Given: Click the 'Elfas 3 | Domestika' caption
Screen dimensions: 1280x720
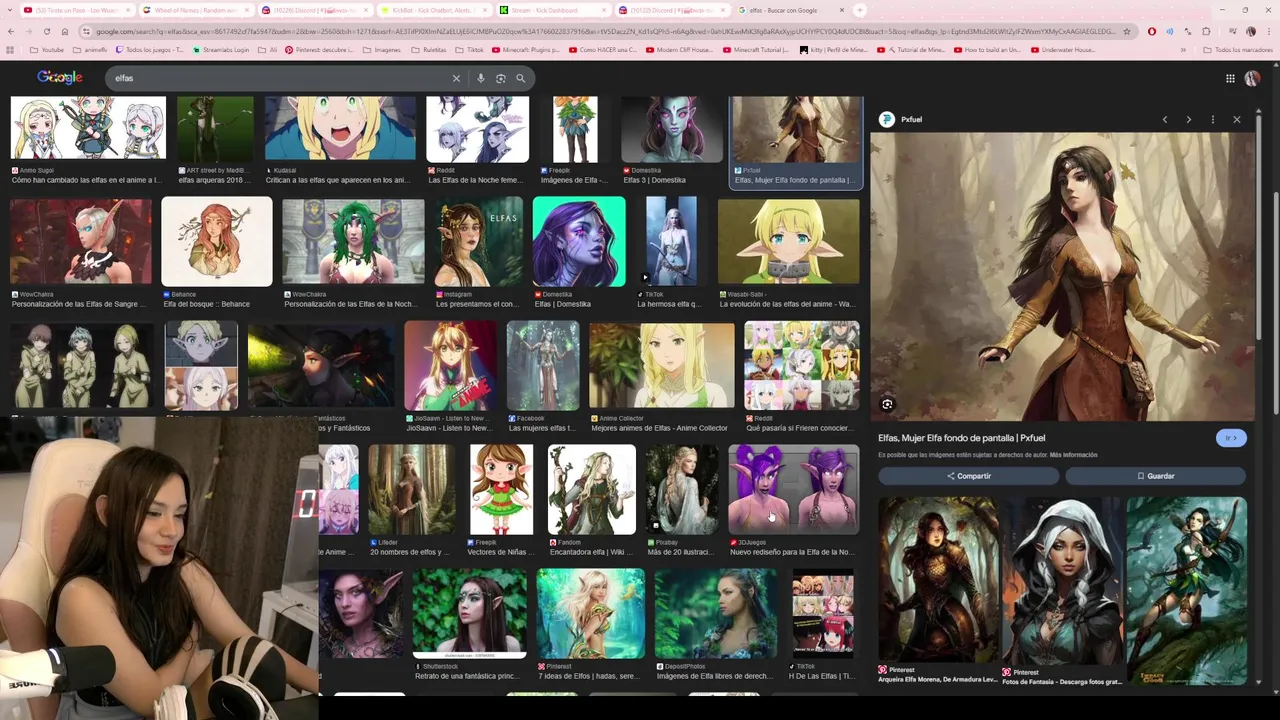Looking at the screenshot, I should click(x=654, y=180).
